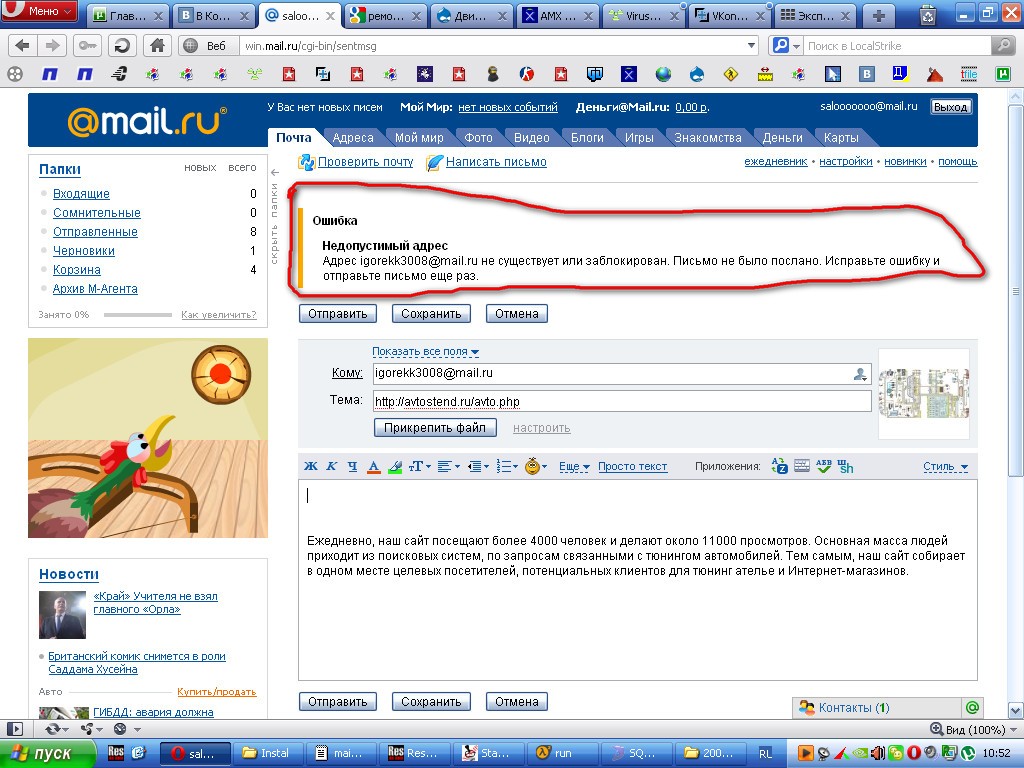Viewport: 1024px width, 768px height.
Task: Open the transliteration Шsh icon
Action: [845, 466]
